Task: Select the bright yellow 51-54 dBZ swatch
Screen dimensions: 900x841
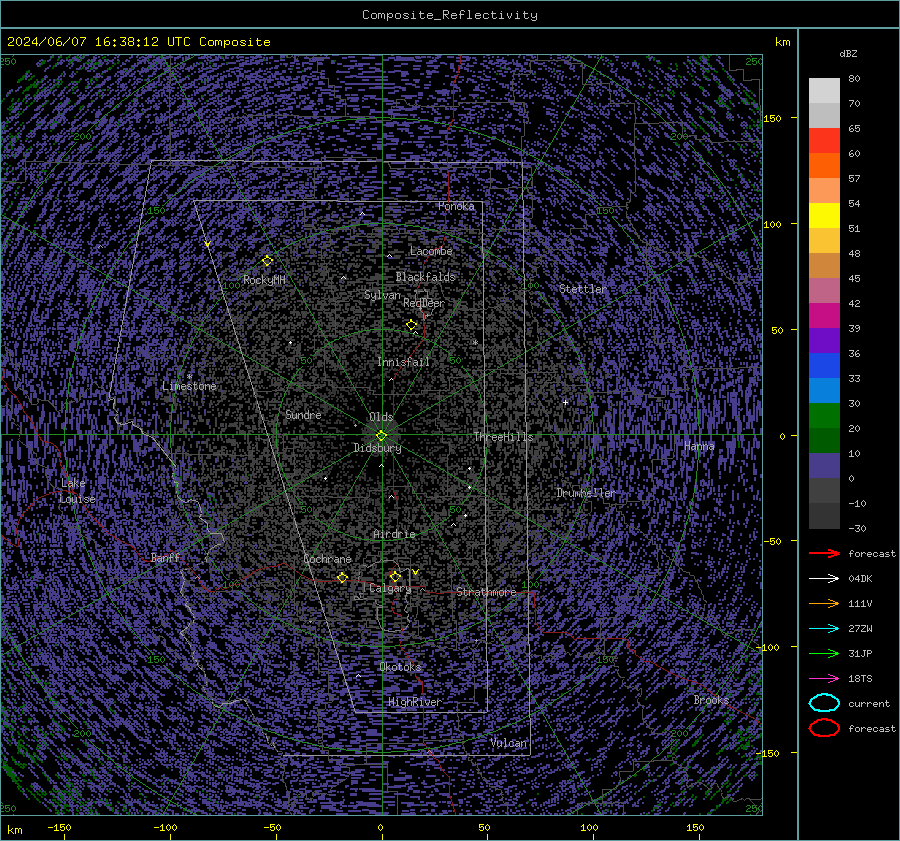Action: (824, 216)
